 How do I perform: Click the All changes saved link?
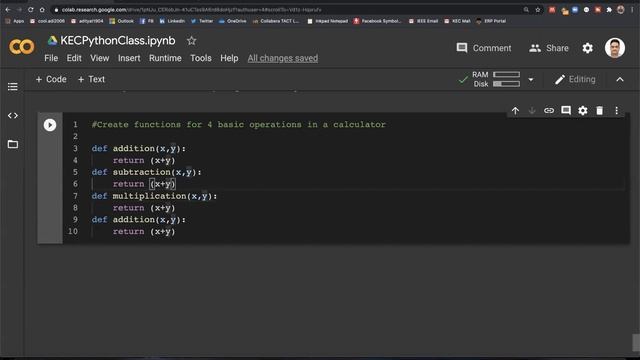pyautogui.click(x=282, y=58)
